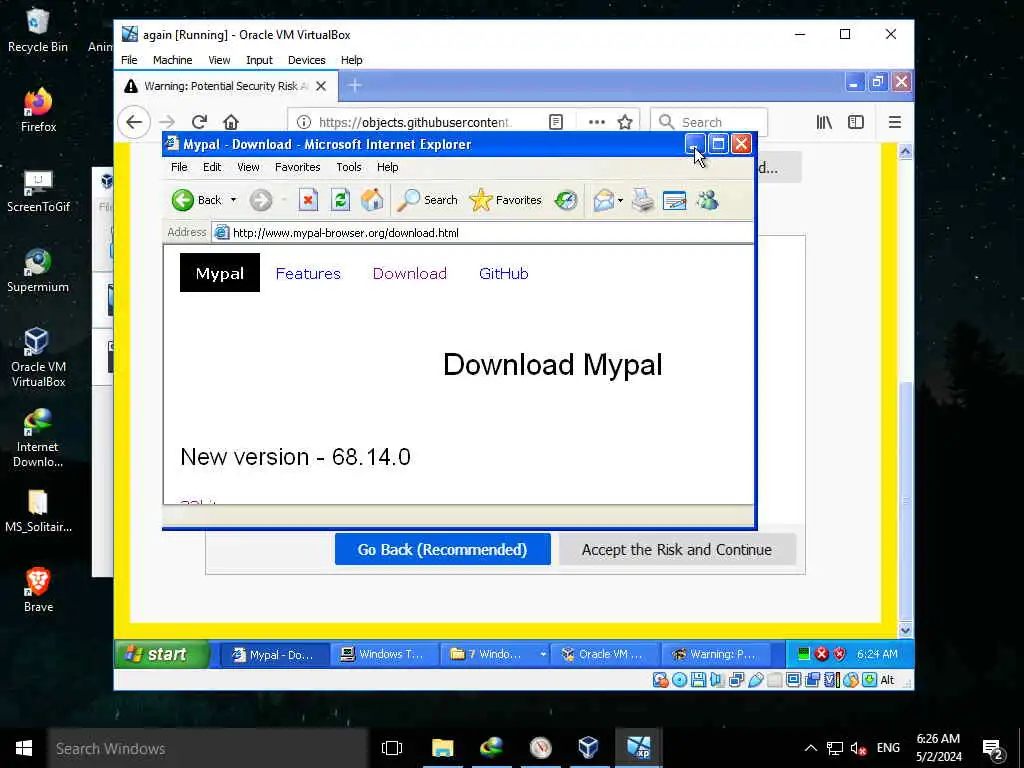Click the grayed Forward arrow in Internet Explorer

coord(261,200)
